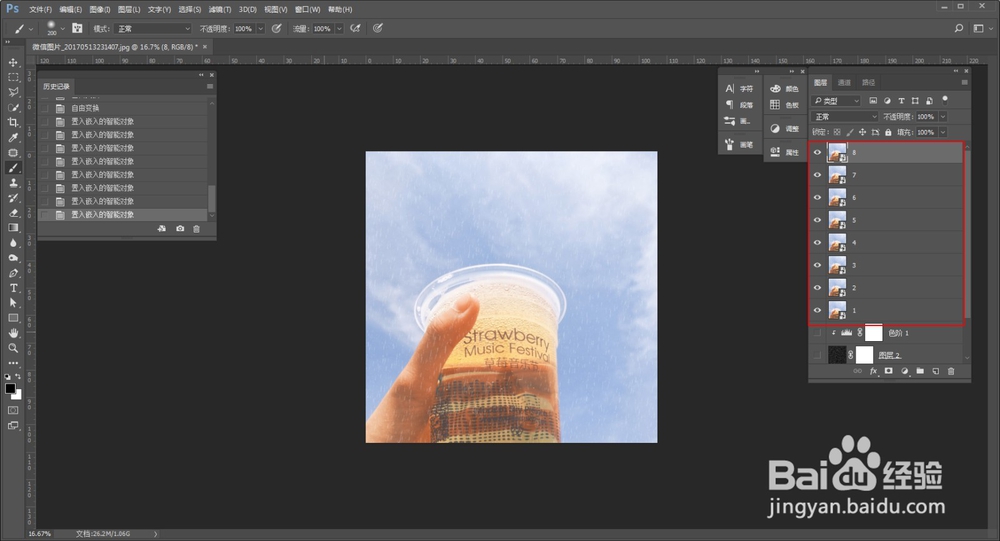Open the 窗口(W) menu

point(307,10)
